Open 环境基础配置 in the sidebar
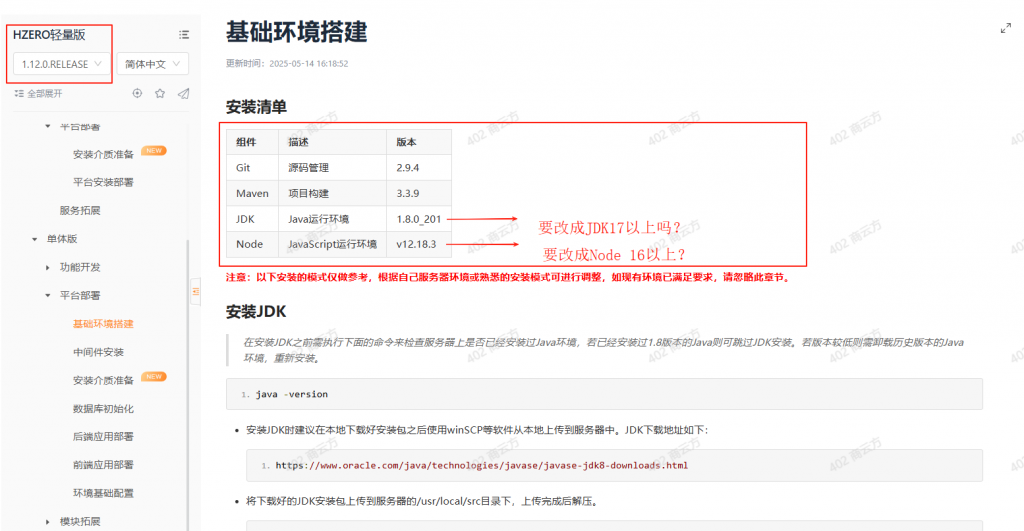 [103, 493]
